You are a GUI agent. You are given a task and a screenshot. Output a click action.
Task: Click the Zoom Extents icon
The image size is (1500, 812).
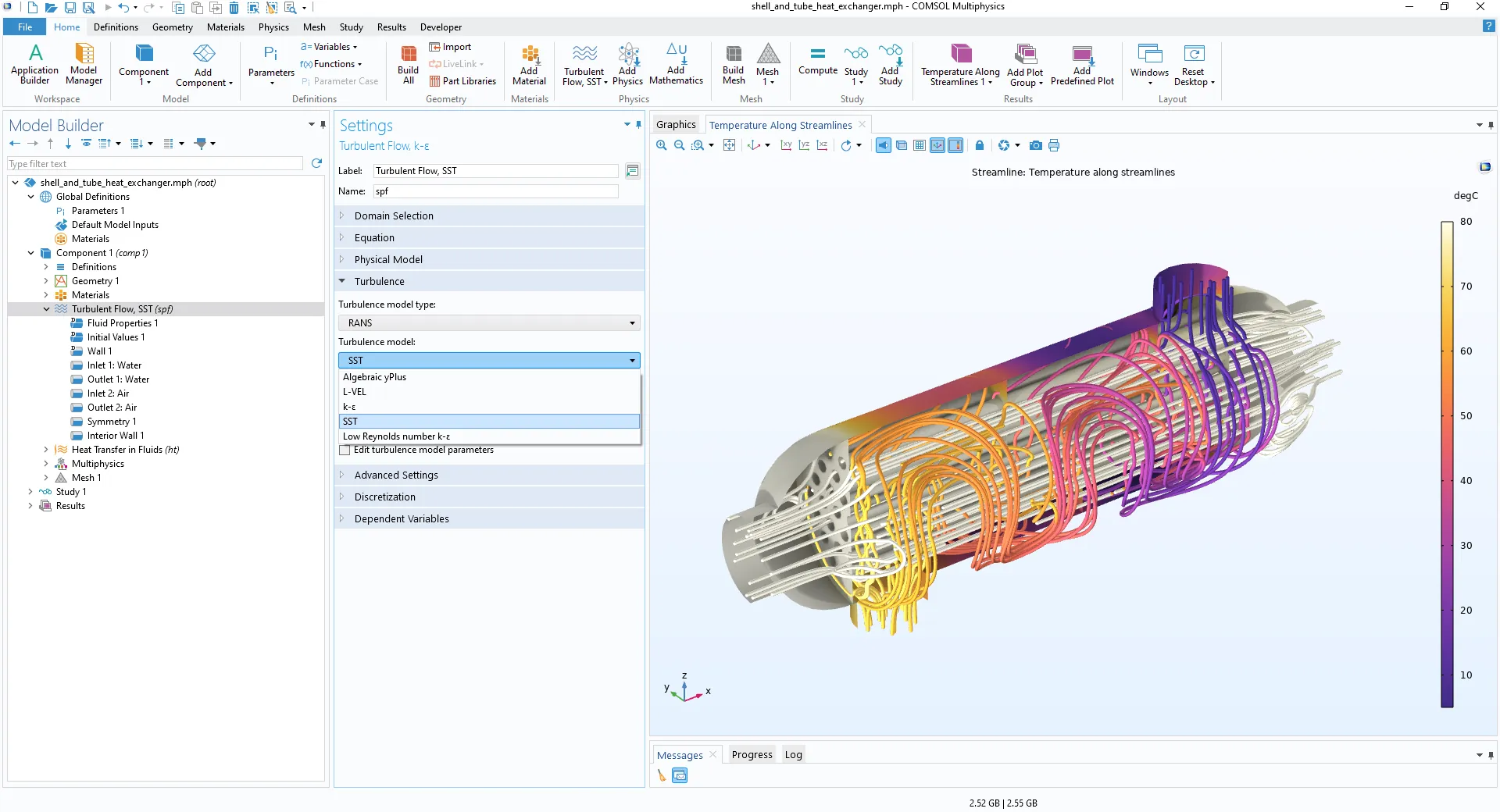[729, 145]
